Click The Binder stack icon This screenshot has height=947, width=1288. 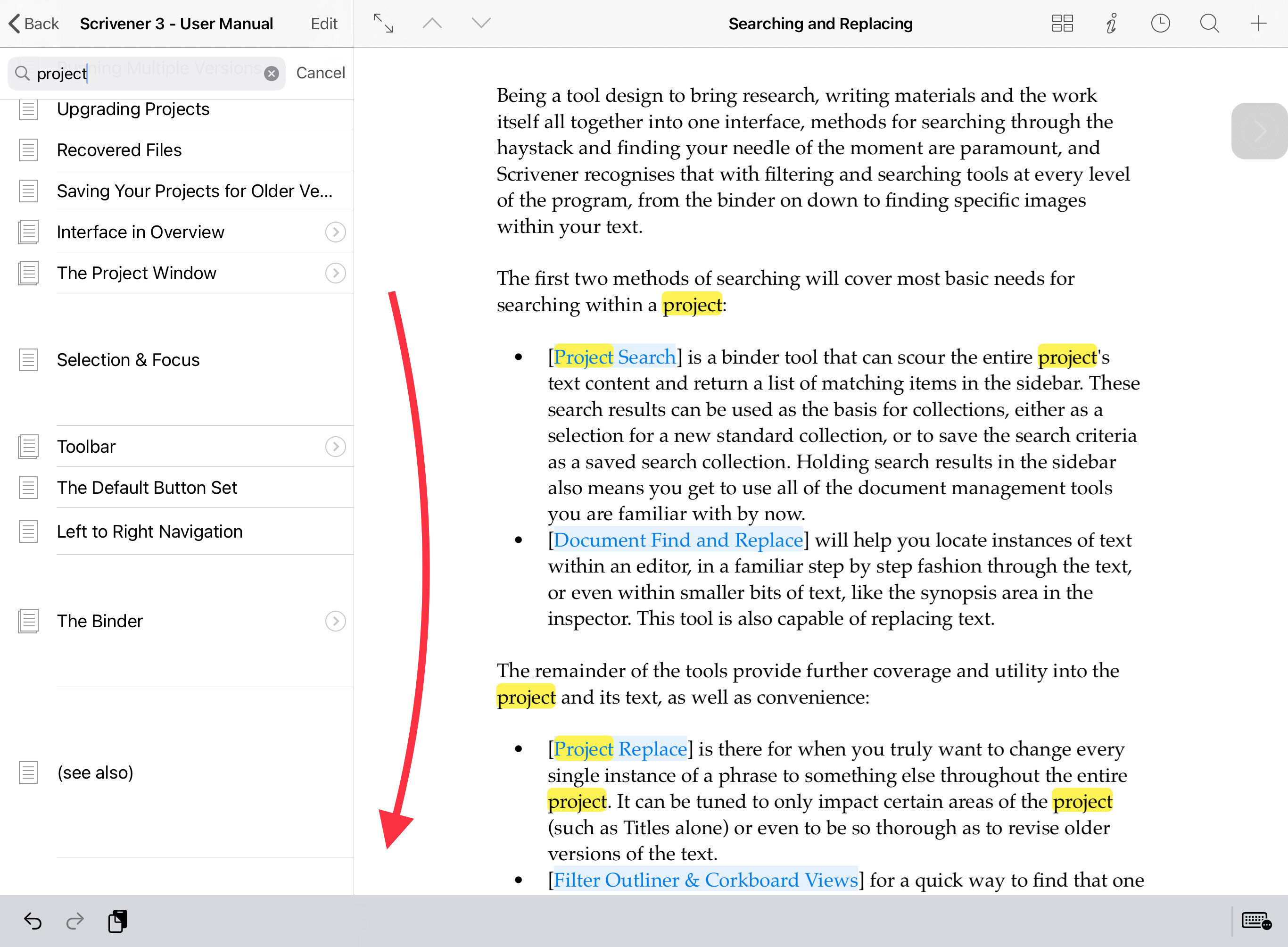[28, 621]
